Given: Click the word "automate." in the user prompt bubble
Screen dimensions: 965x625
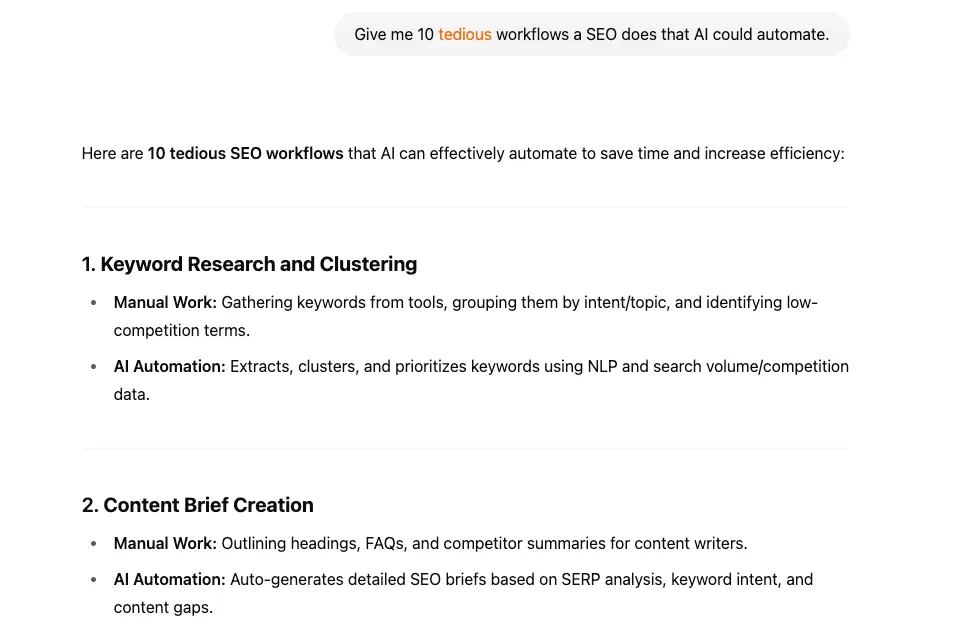Looking at the screenshot, I should coord(793,34).
